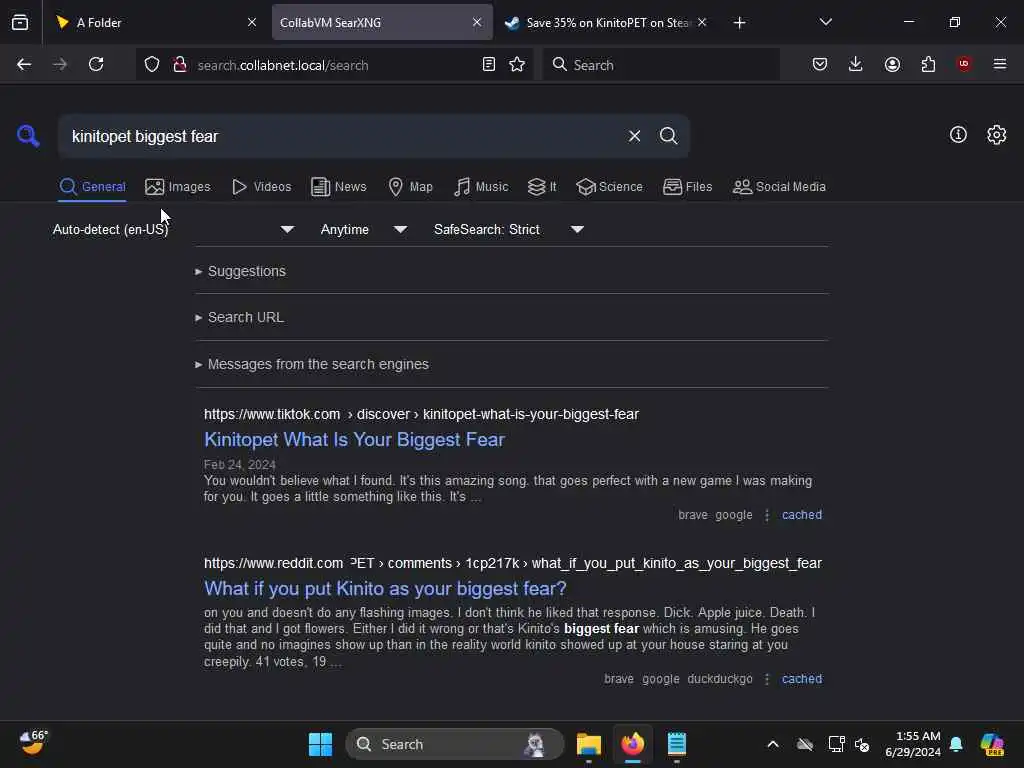
Task: Open the Firefox account icon
Action: click(892, 65)
